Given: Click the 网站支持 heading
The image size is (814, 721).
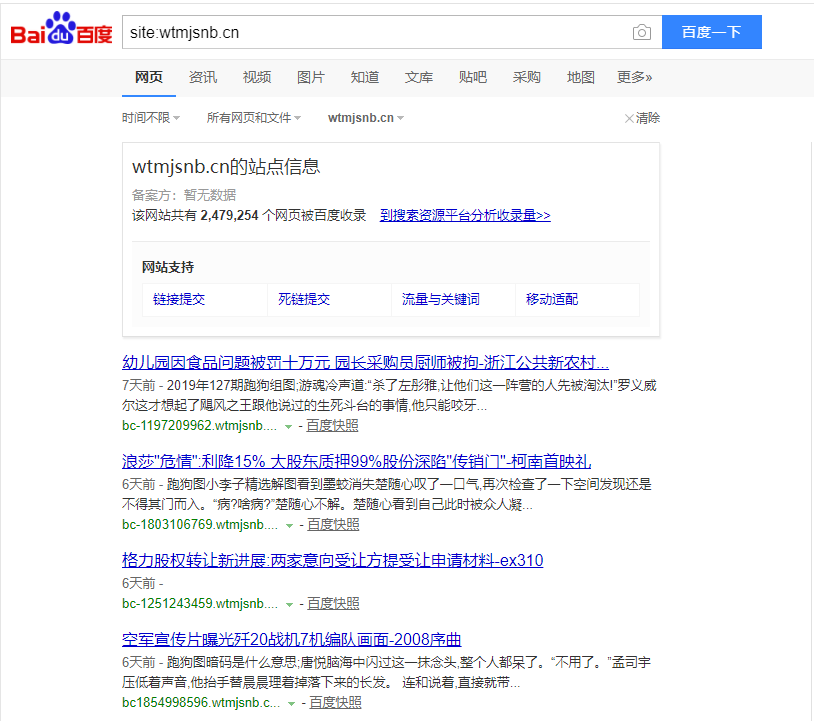Looking at the screenshot, I should click(x=168, y=267).
